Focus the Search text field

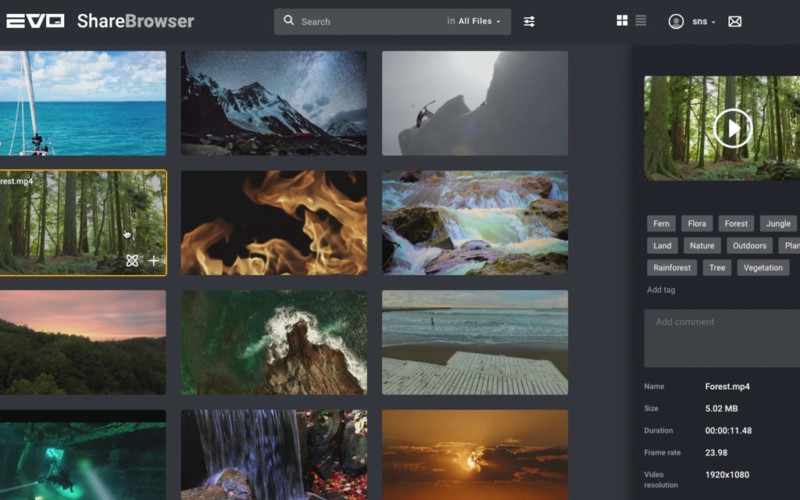point(370,21)
